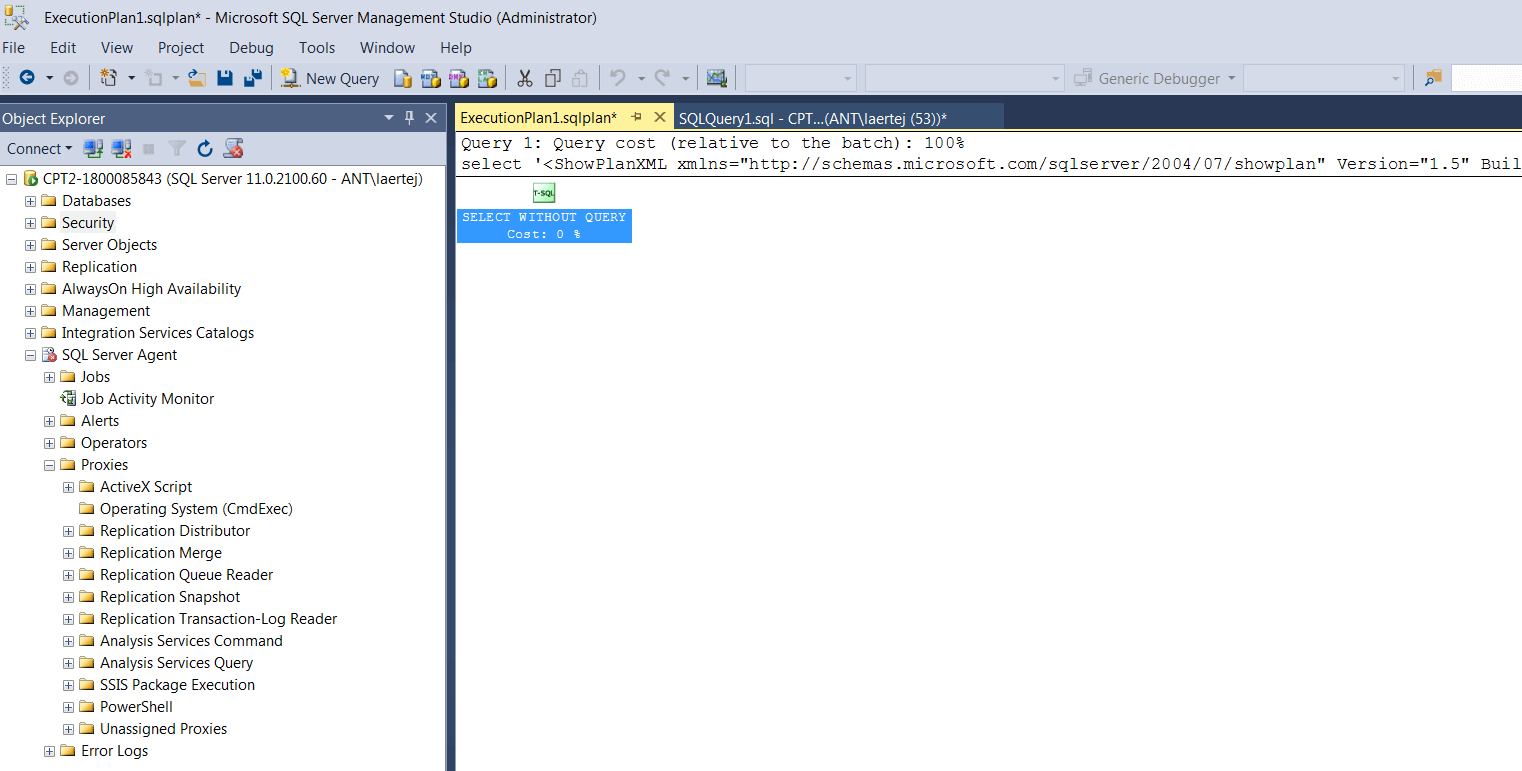The width and height of the screenshot is (1522, 771).
Task: Select Integration Services Catalogs tree item
Action: point(158,333)
